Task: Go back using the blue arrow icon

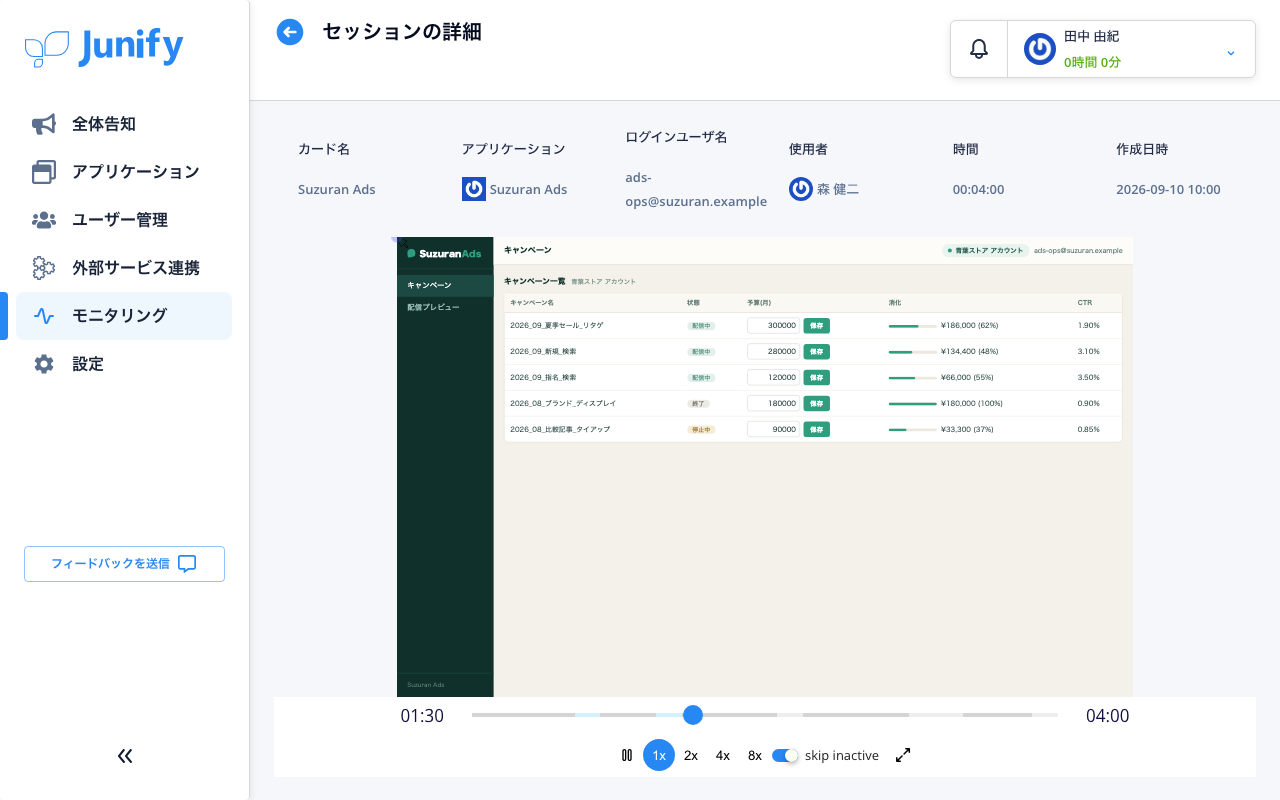Action: coord(290,33)
